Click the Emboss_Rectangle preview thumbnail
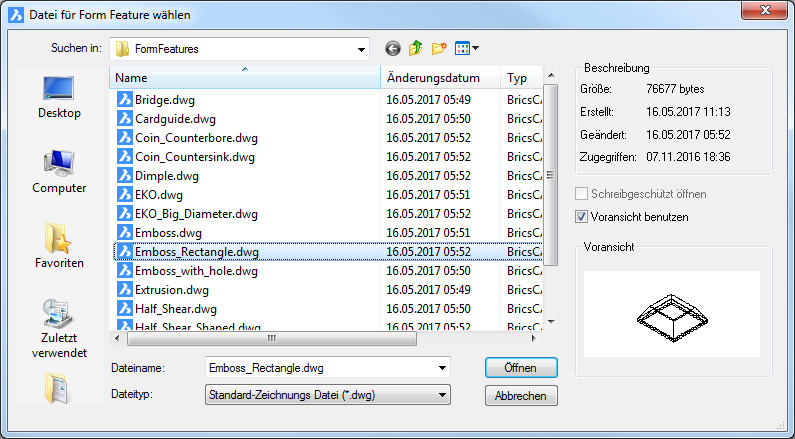The height and width of the screenshot is (439, 795). (671, 313)
